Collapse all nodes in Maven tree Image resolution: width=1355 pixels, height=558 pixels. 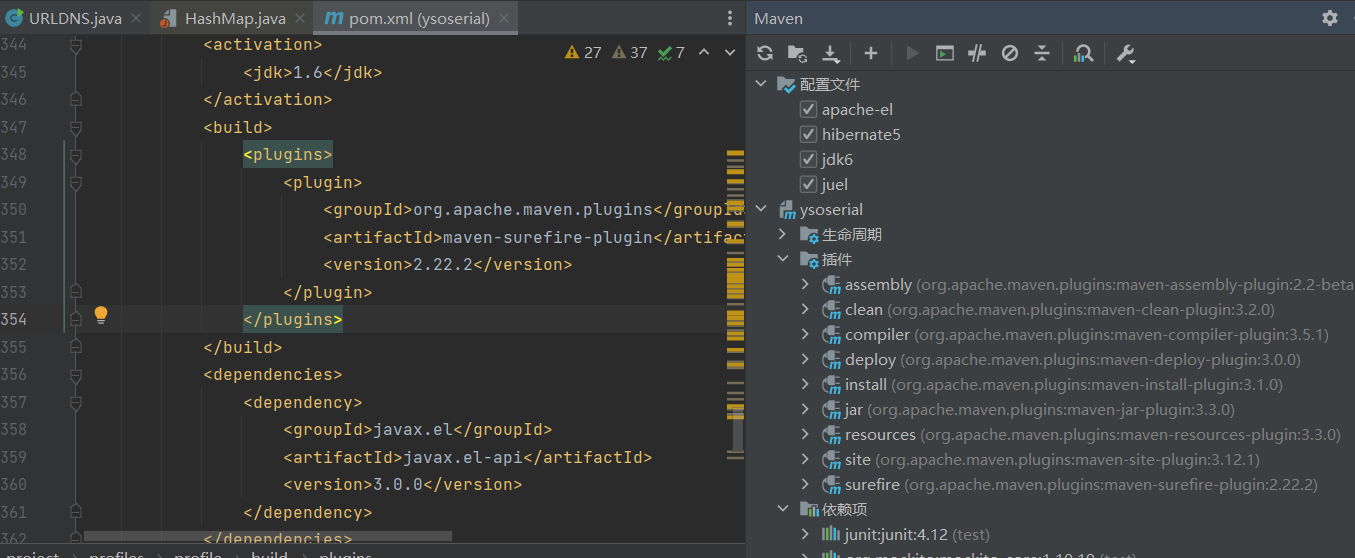1041,53
